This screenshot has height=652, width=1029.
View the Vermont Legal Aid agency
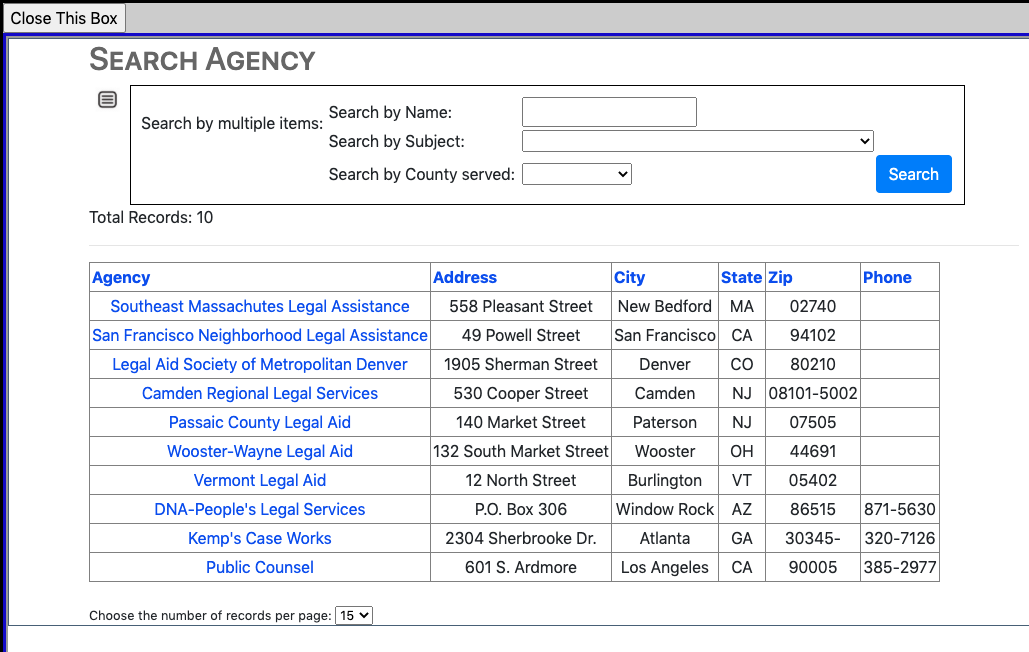(260, 480)
